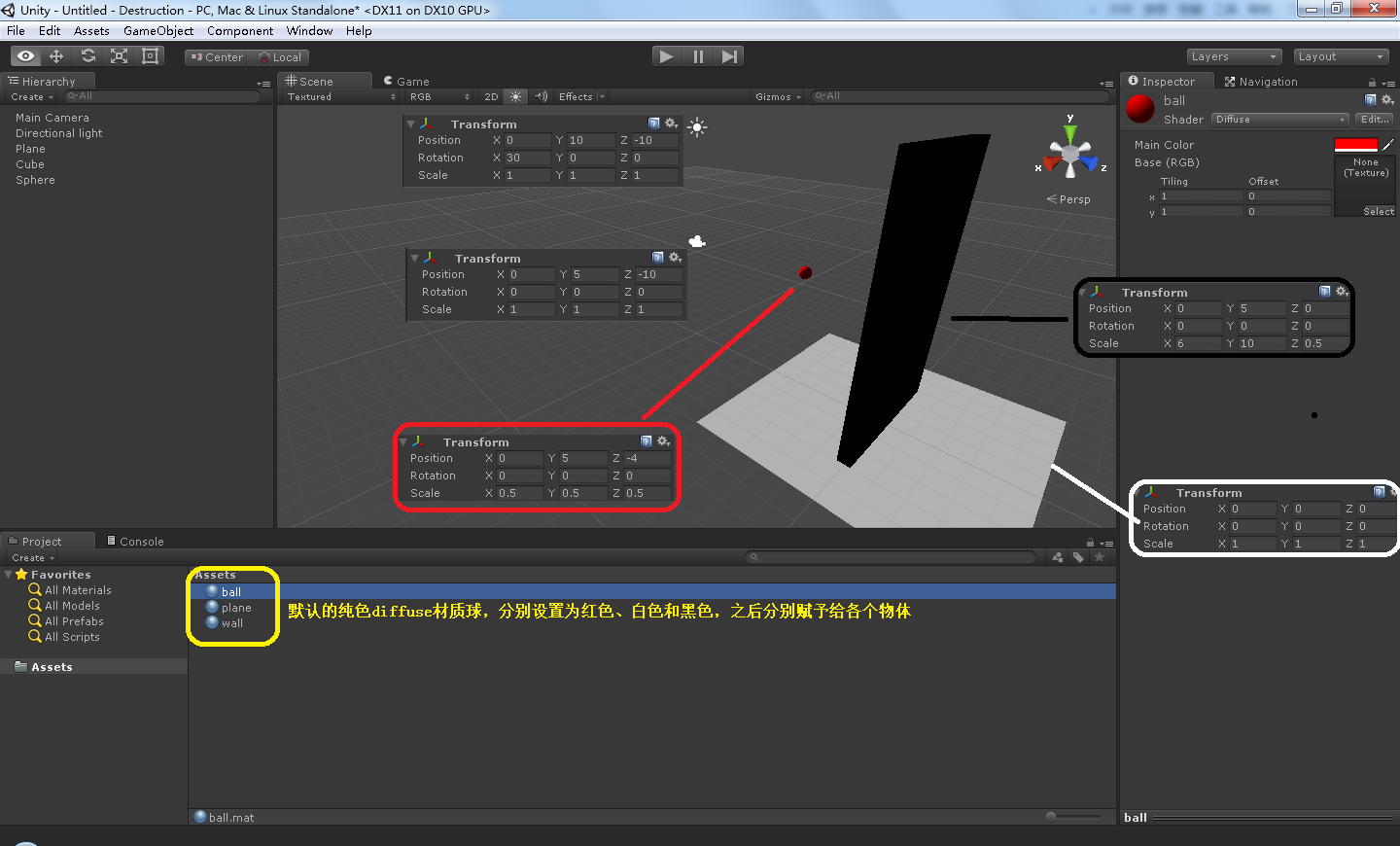Select Main Camera in Hierarchy
The image size is (1400, 846).
(x=52, y=118)
